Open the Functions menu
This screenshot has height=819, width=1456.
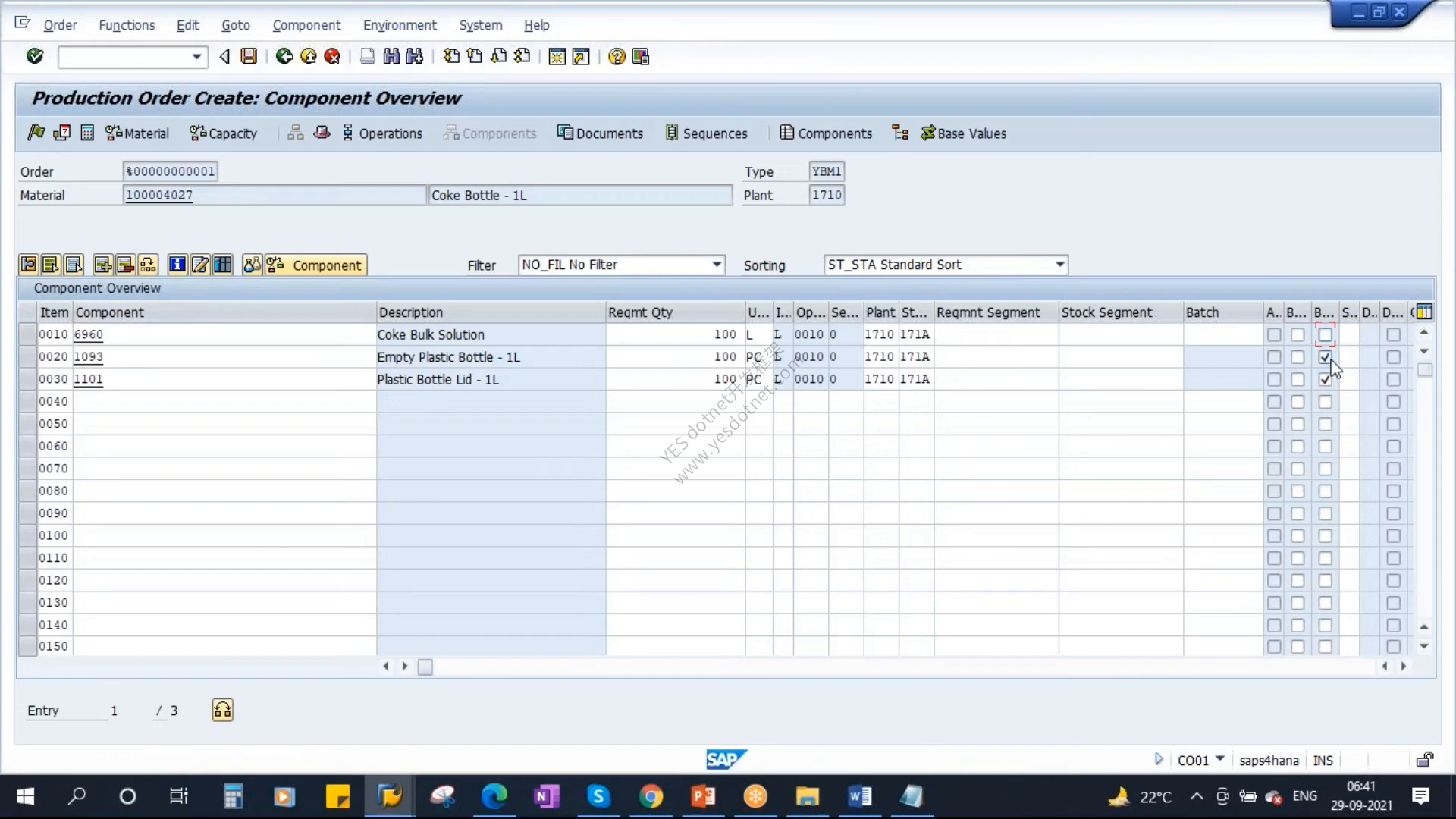127,25
